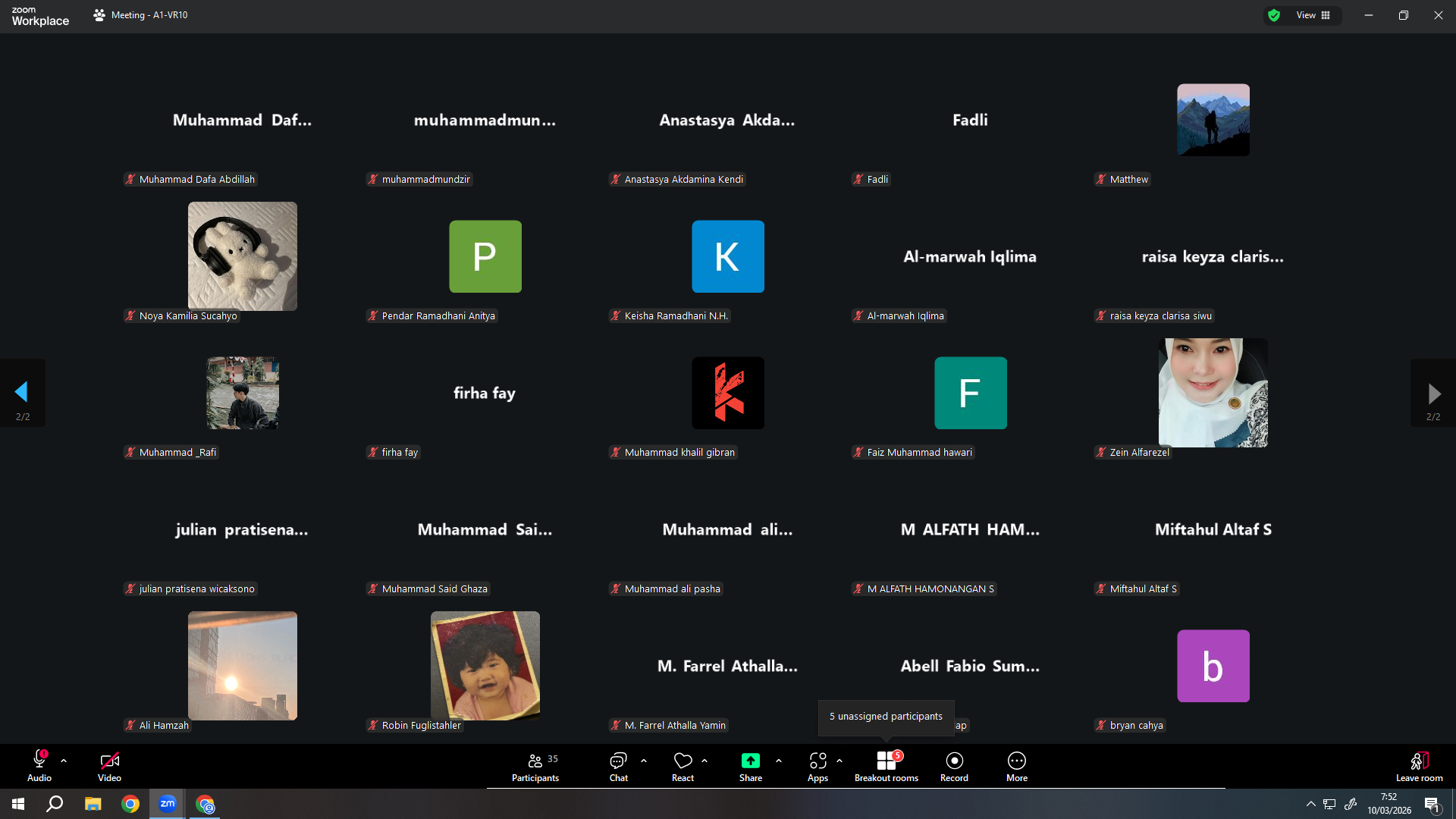The height and width of the screenshot is (819, 1456).
Task: Toggle the Audio microphone mute
Action: [39, 767]
